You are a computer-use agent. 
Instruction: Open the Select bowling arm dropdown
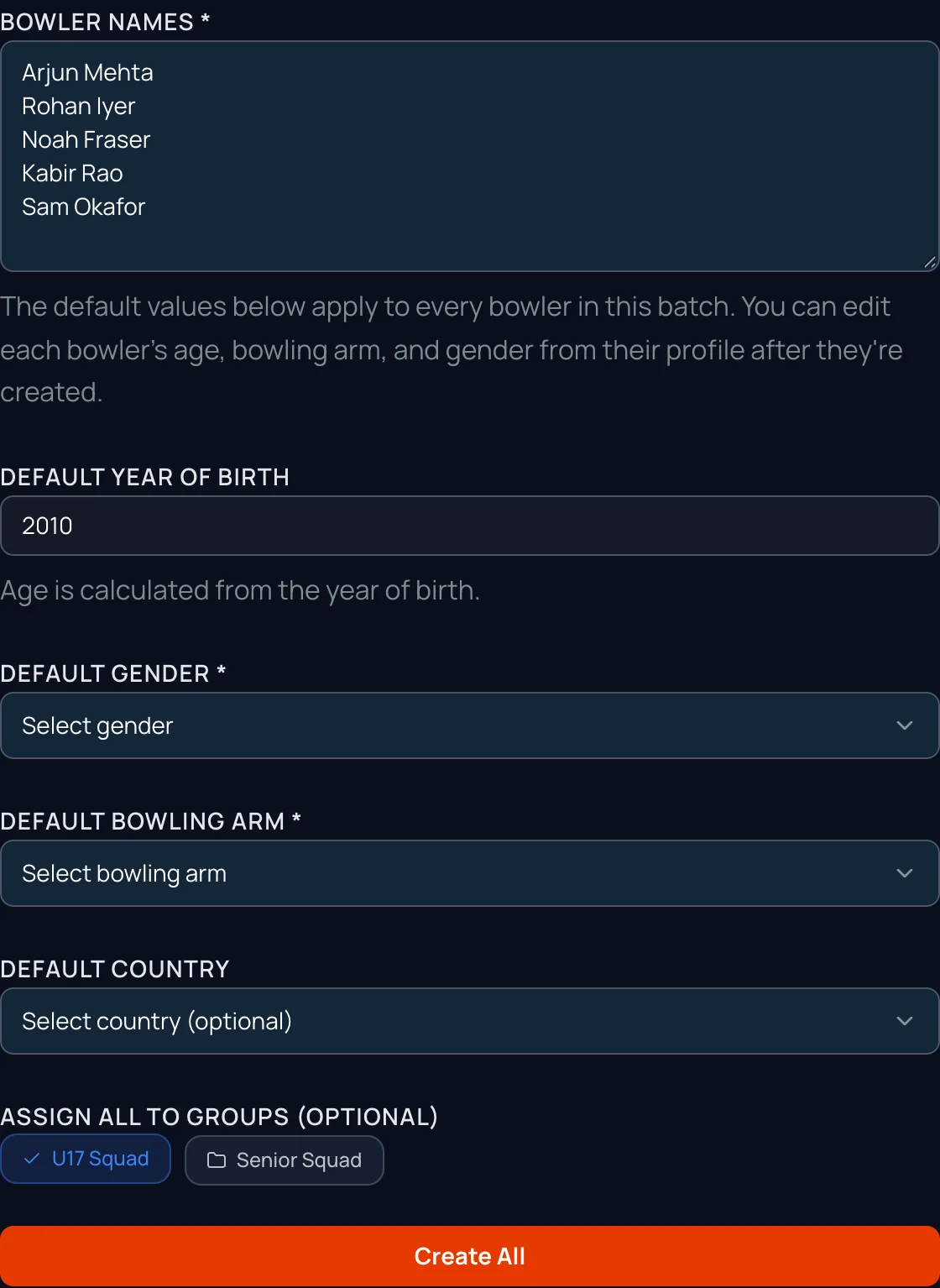coord(469,873)
